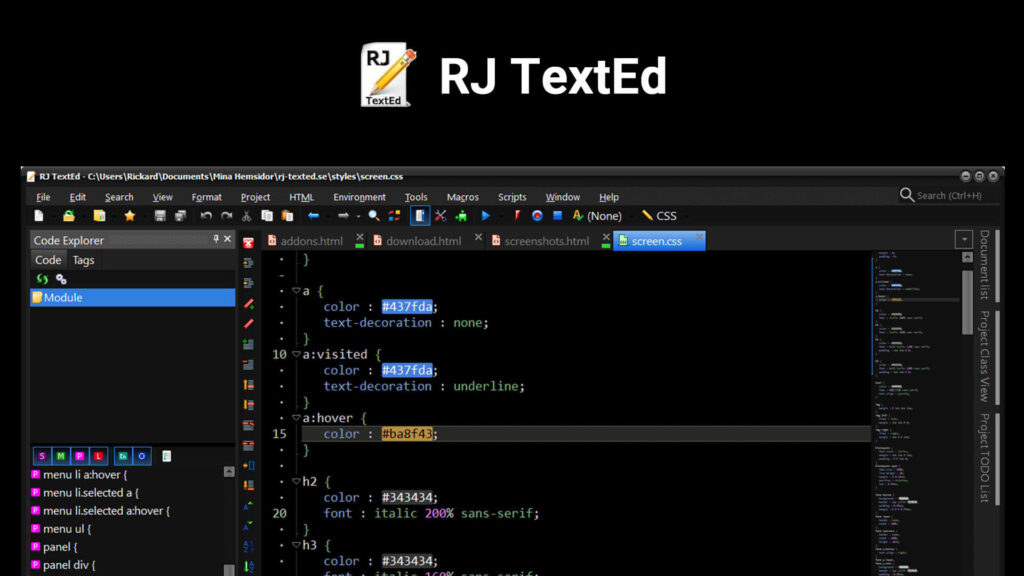Click the colored squares icon next to magnifier

[394, 216]
